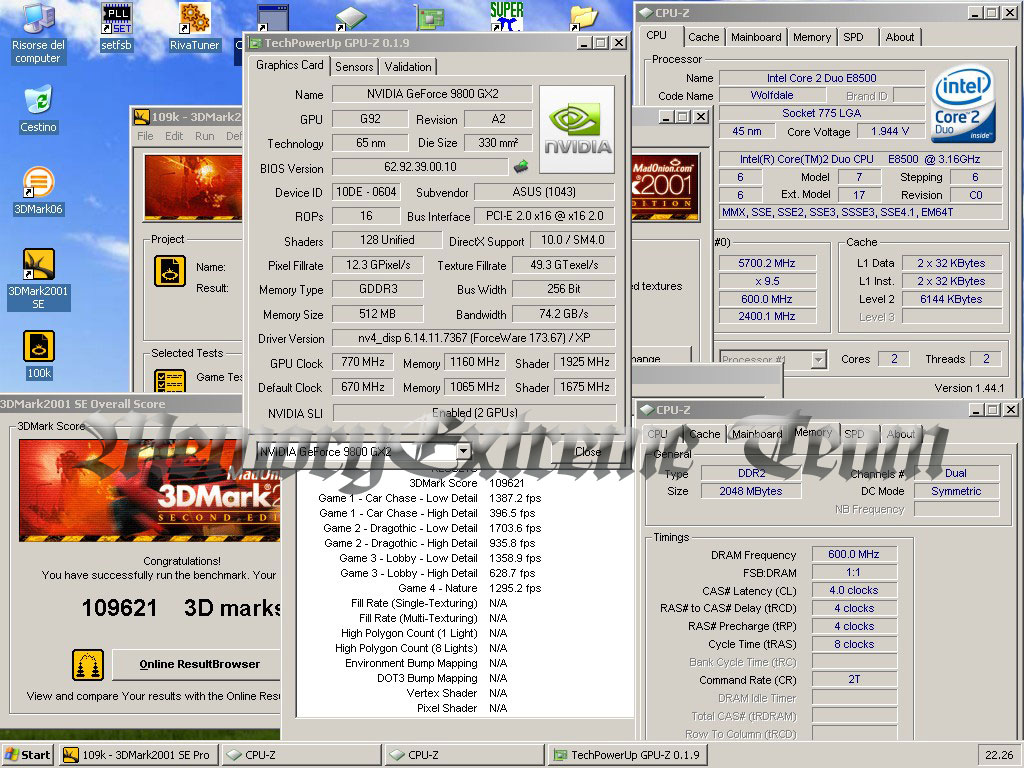Screen dimensions: 1024x768
Task: Click the Memory Size value 512 MB
Action: tap(377, 314)
